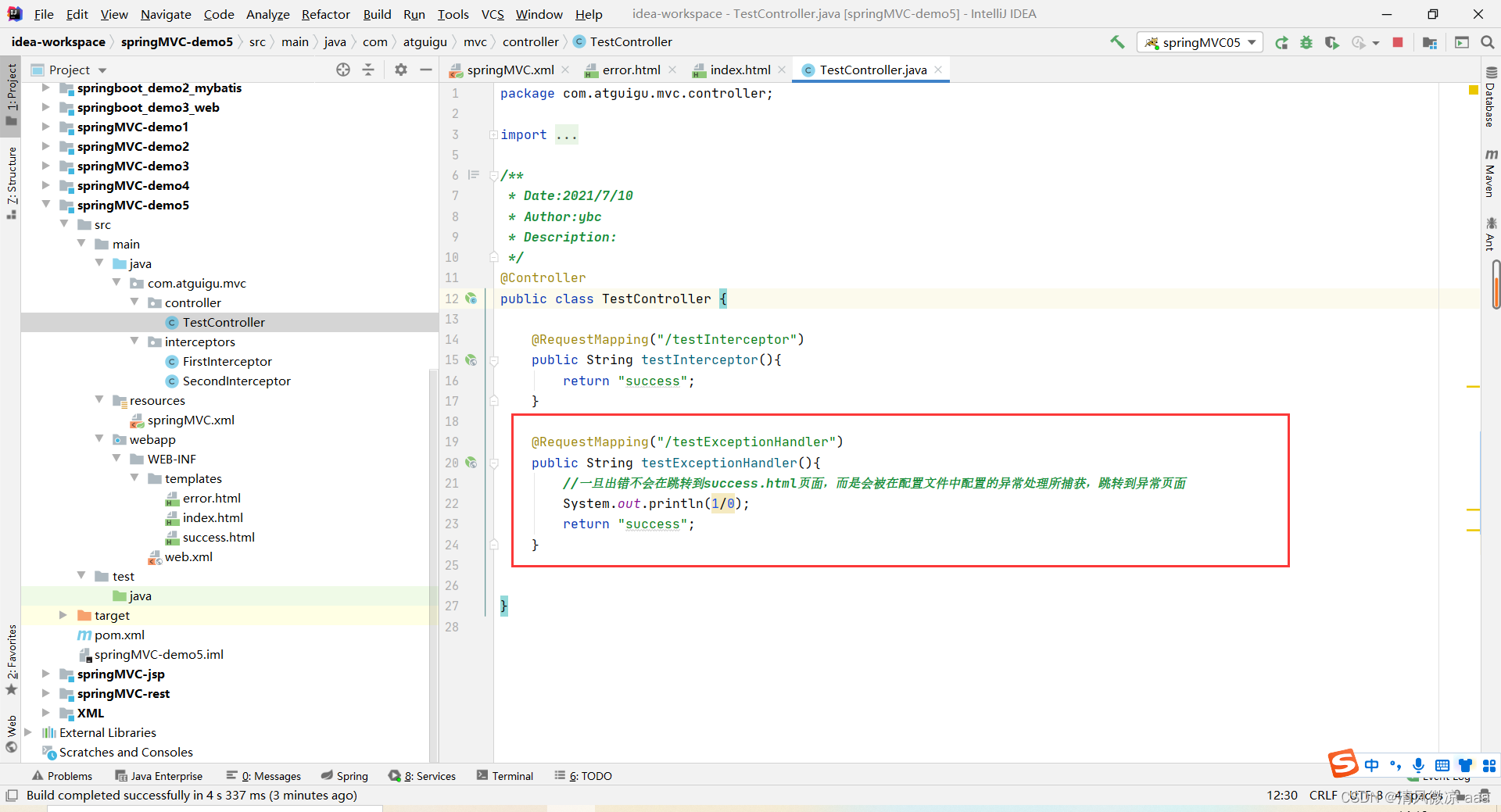Click the Profiler run icon
This screenshot has height=812, width=1501.
click(x=1359, y=42)
